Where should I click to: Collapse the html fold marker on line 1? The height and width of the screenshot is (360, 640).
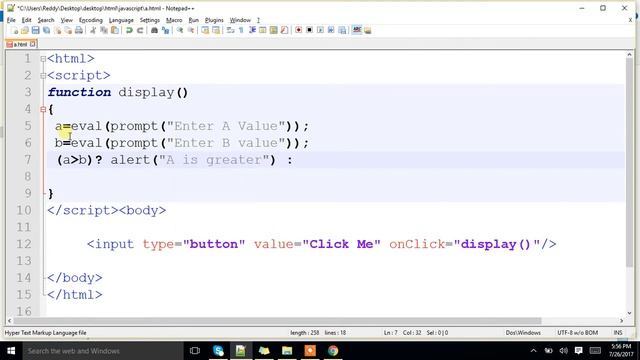[43, 59]
